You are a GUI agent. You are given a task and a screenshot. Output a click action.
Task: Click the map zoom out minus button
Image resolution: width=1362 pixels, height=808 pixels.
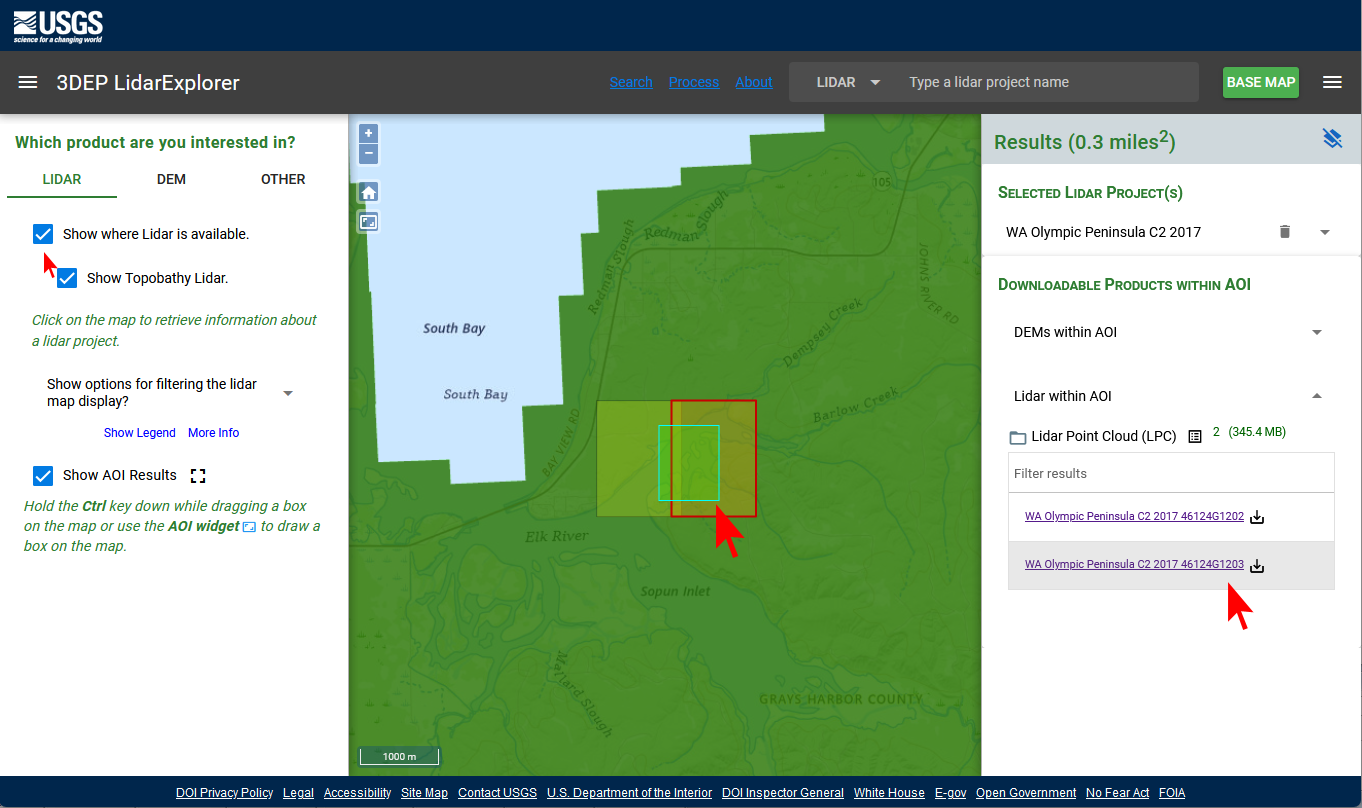tap(369, 154)
